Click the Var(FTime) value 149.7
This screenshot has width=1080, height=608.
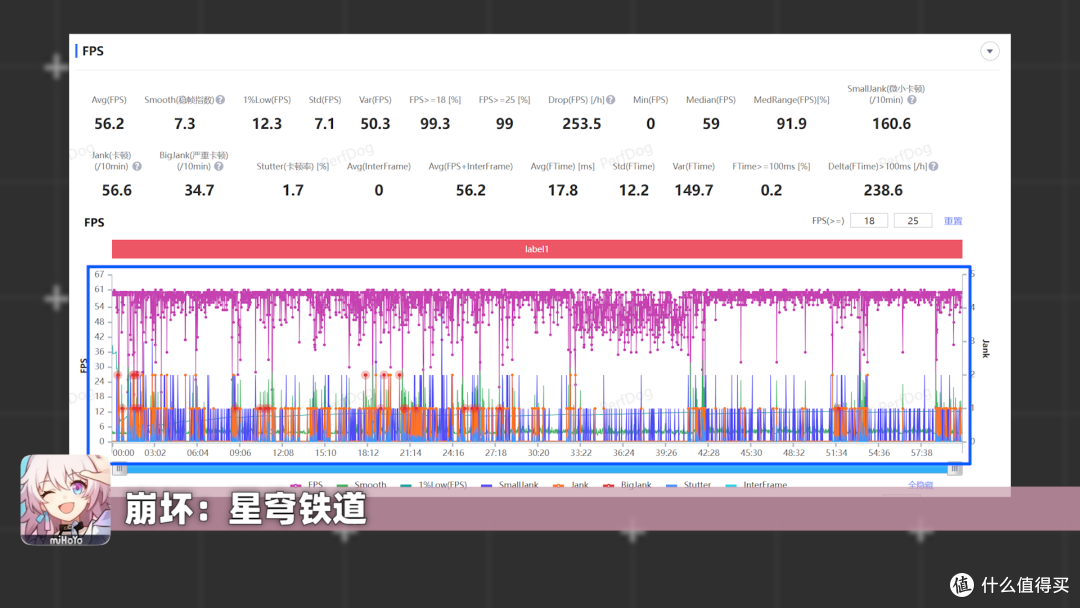tap(694, 190)
